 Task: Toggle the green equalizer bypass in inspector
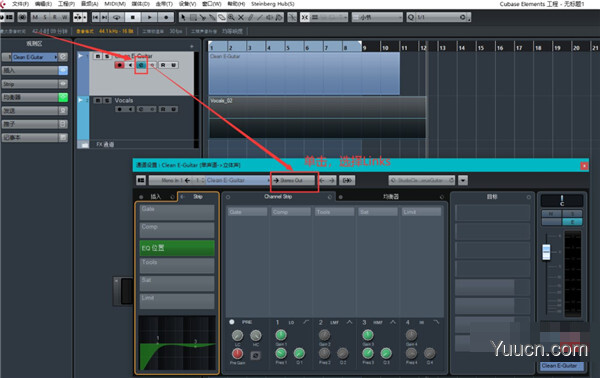63,97
